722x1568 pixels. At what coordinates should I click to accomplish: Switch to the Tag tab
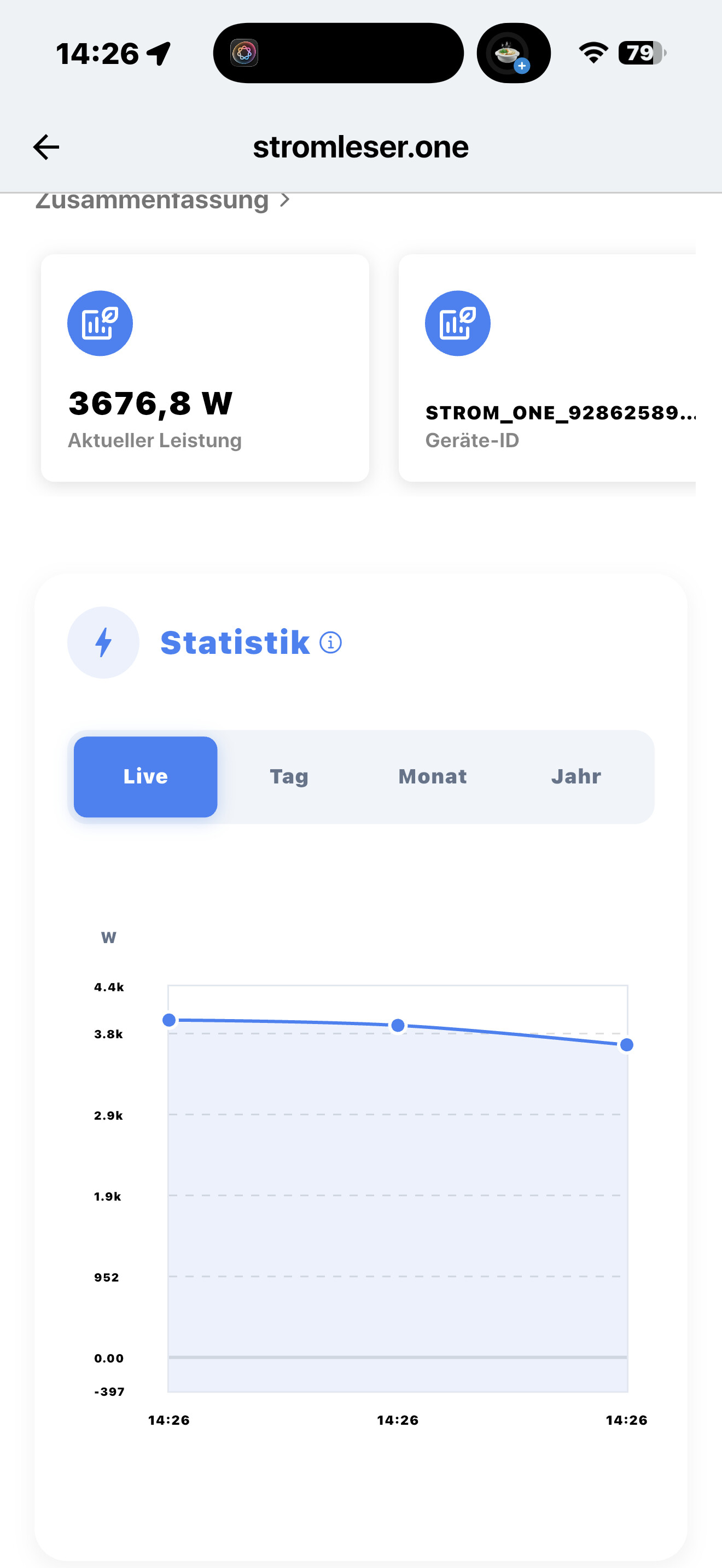point(289,777)
